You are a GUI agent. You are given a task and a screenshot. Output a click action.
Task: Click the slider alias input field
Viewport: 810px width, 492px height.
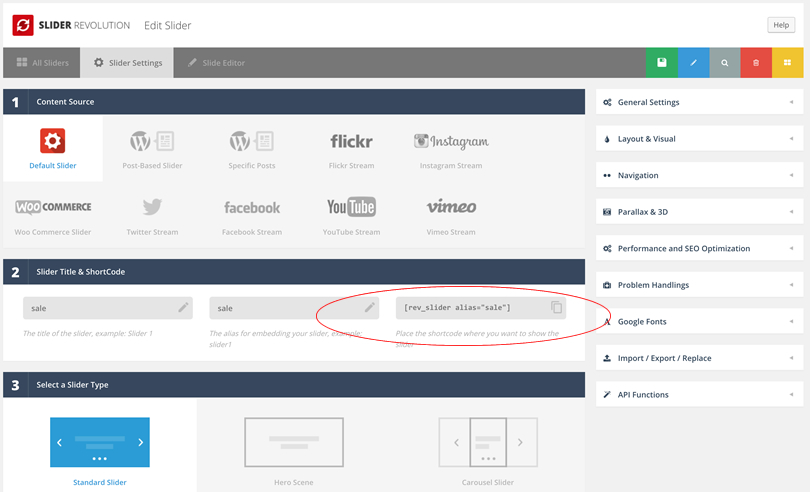click(x=294, y=308)
